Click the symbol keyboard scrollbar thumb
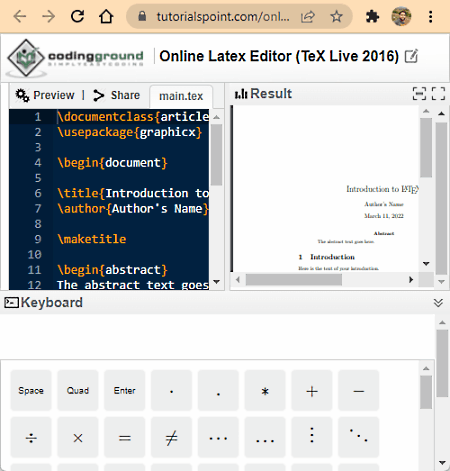 tap(426, 392)
